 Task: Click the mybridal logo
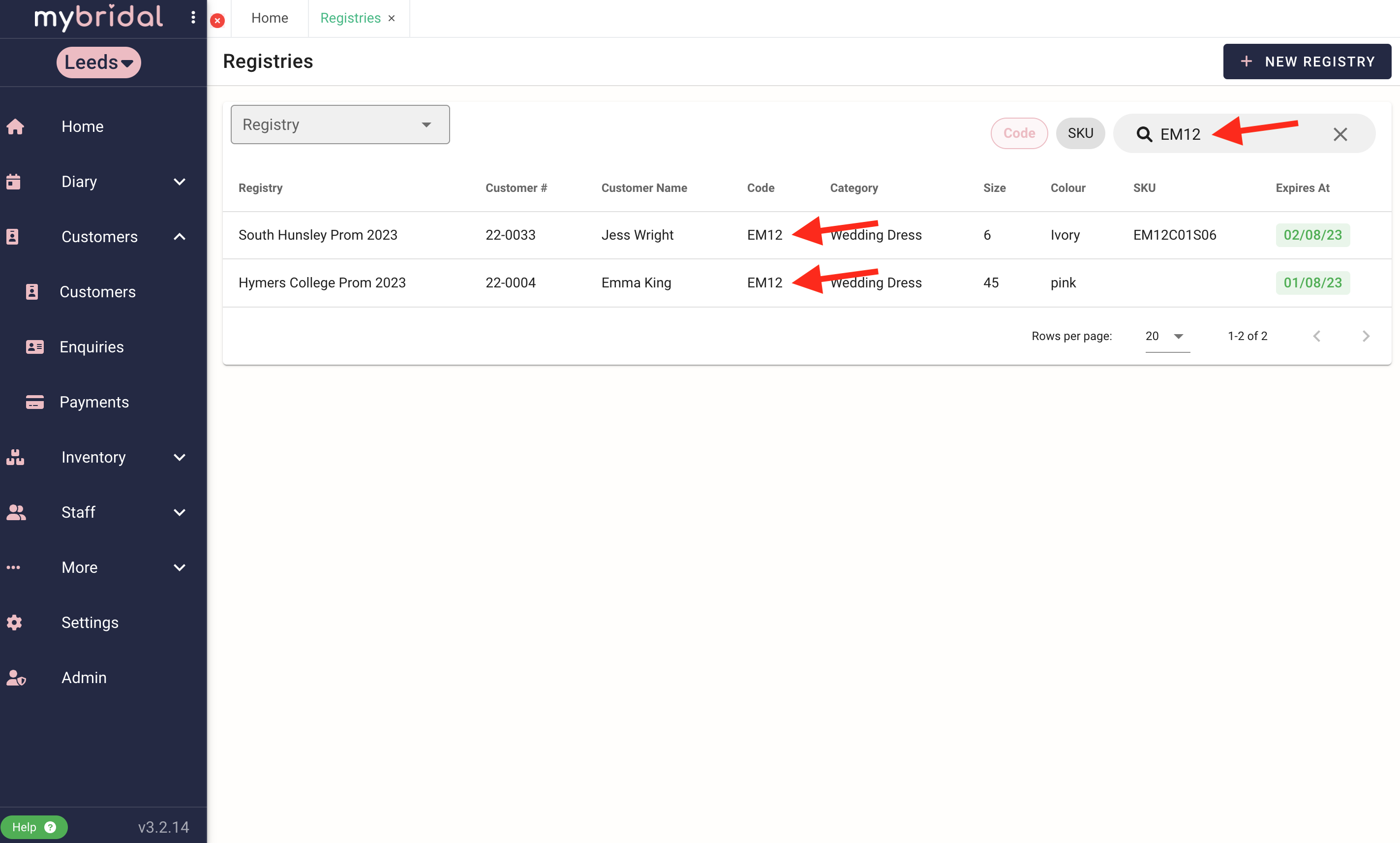[x=99, y=17]
